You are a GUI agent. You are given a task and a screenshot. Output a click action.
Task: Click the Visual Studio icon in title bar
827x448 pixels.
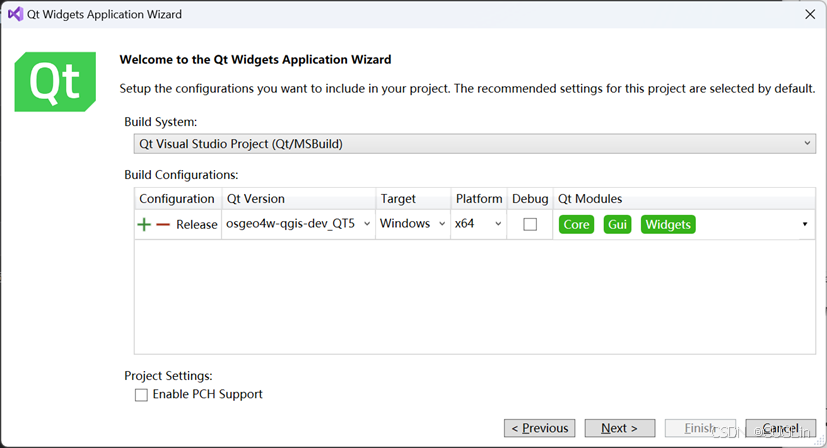(x=15, y=14)
